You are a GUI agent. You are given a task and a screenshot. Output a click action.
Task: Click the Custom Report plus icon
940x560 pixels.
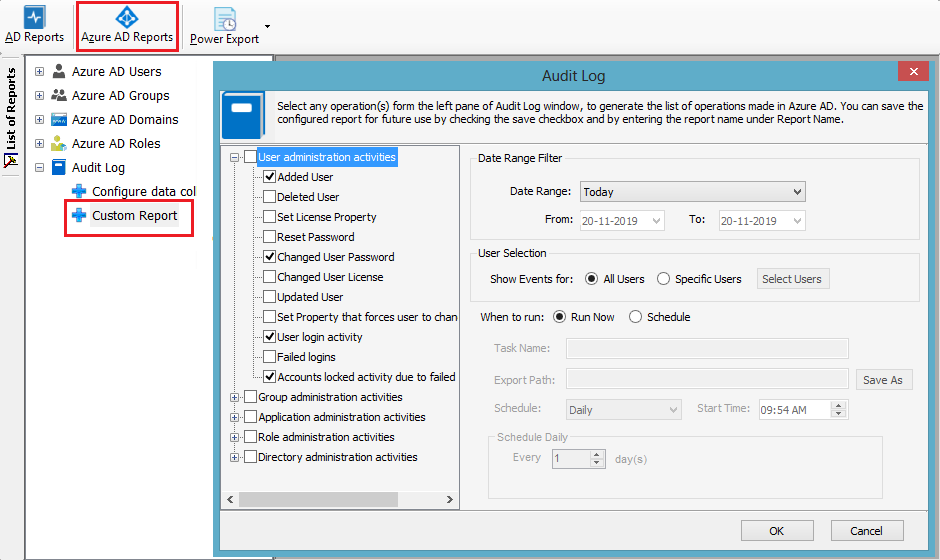(x=79, y=215)
